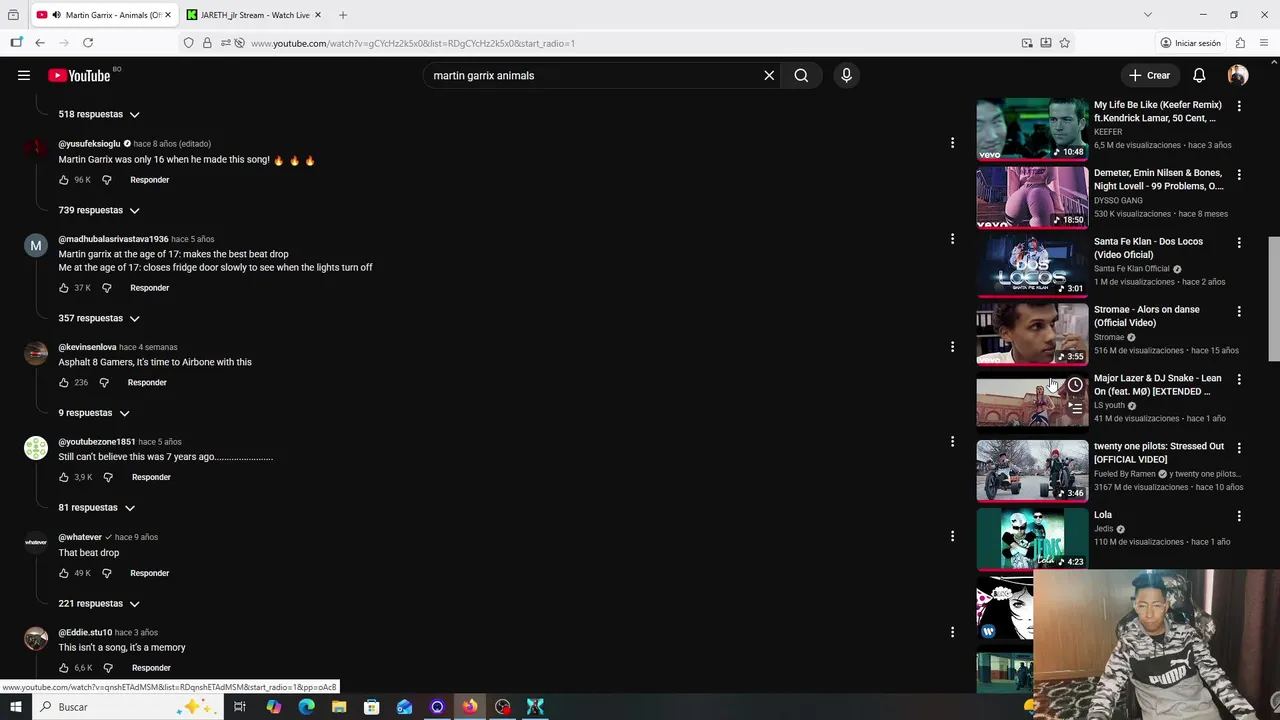Click the address bar URL
Screen dimensions: 1280x720
(x=413, y=43)
